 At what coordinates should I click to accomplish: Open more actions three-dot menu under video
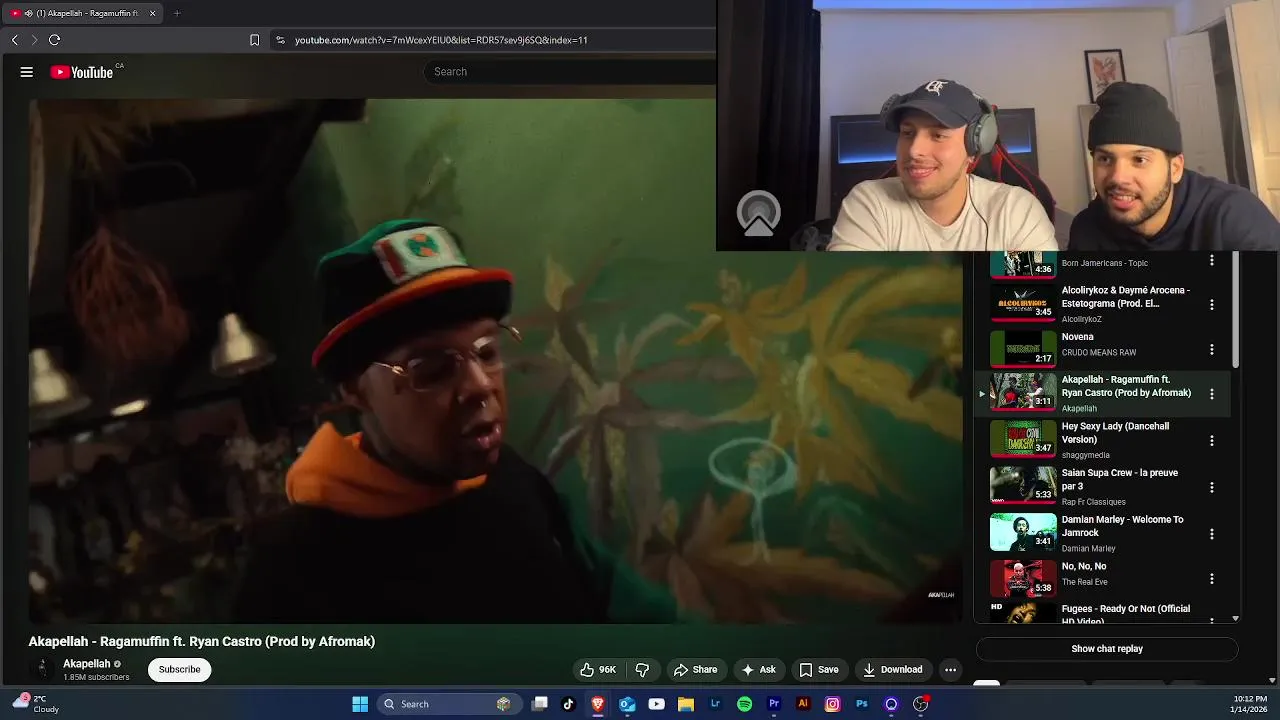(951, 670)
